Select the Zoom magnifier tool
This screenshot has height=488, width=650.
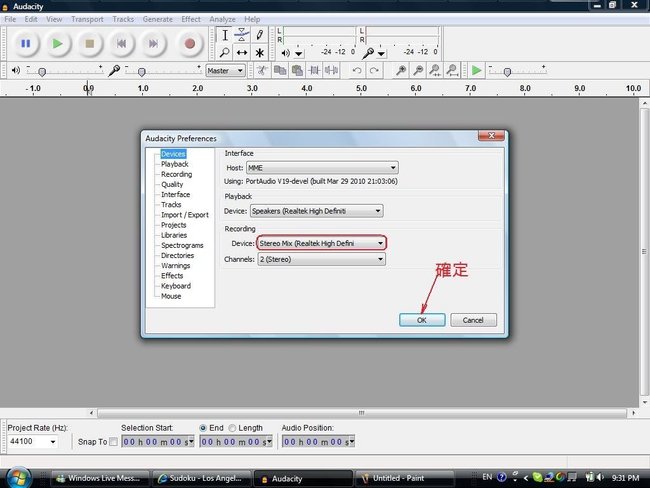click(224, 53)
